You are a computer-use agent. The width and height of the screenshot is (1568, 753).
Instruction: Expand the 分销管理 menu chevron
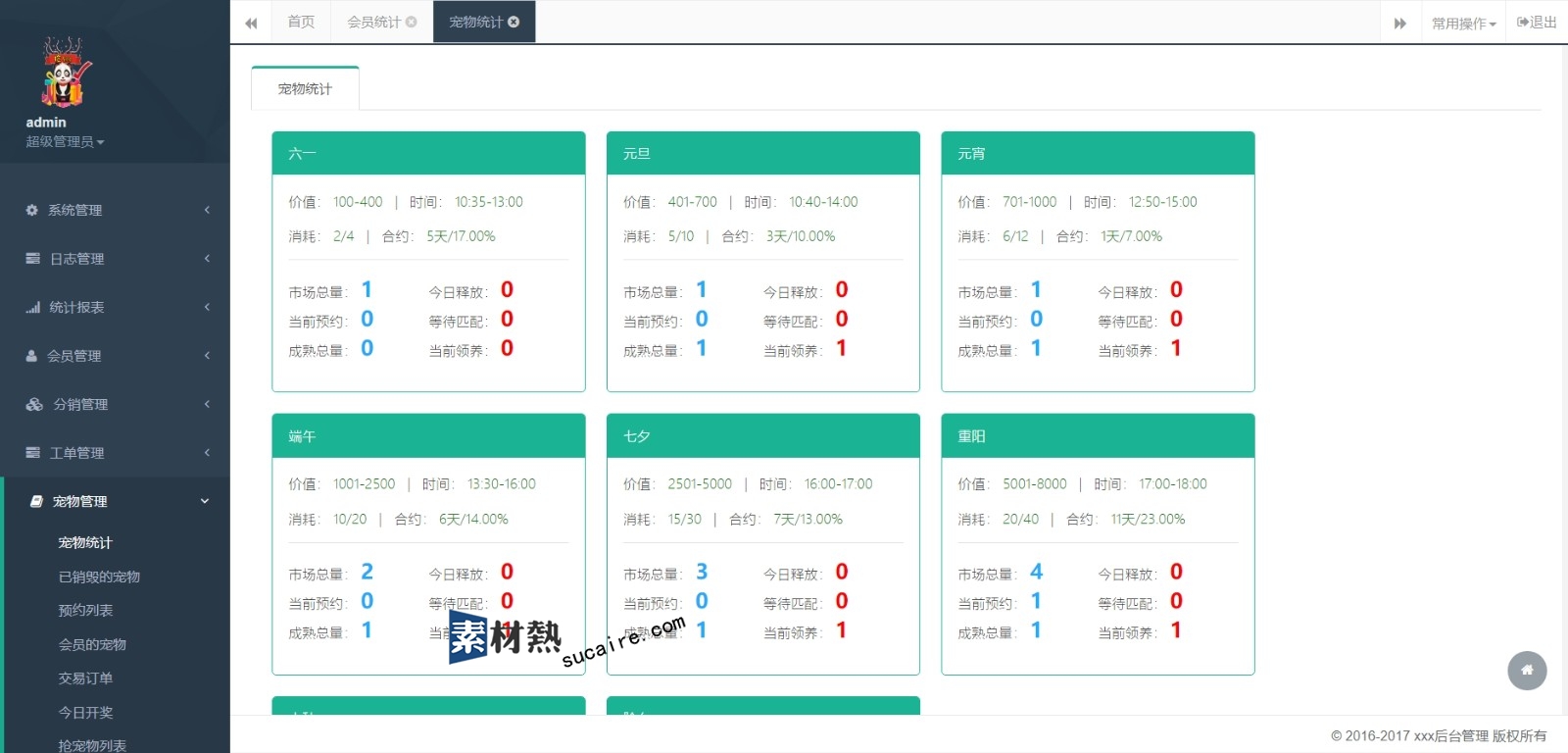207,404
